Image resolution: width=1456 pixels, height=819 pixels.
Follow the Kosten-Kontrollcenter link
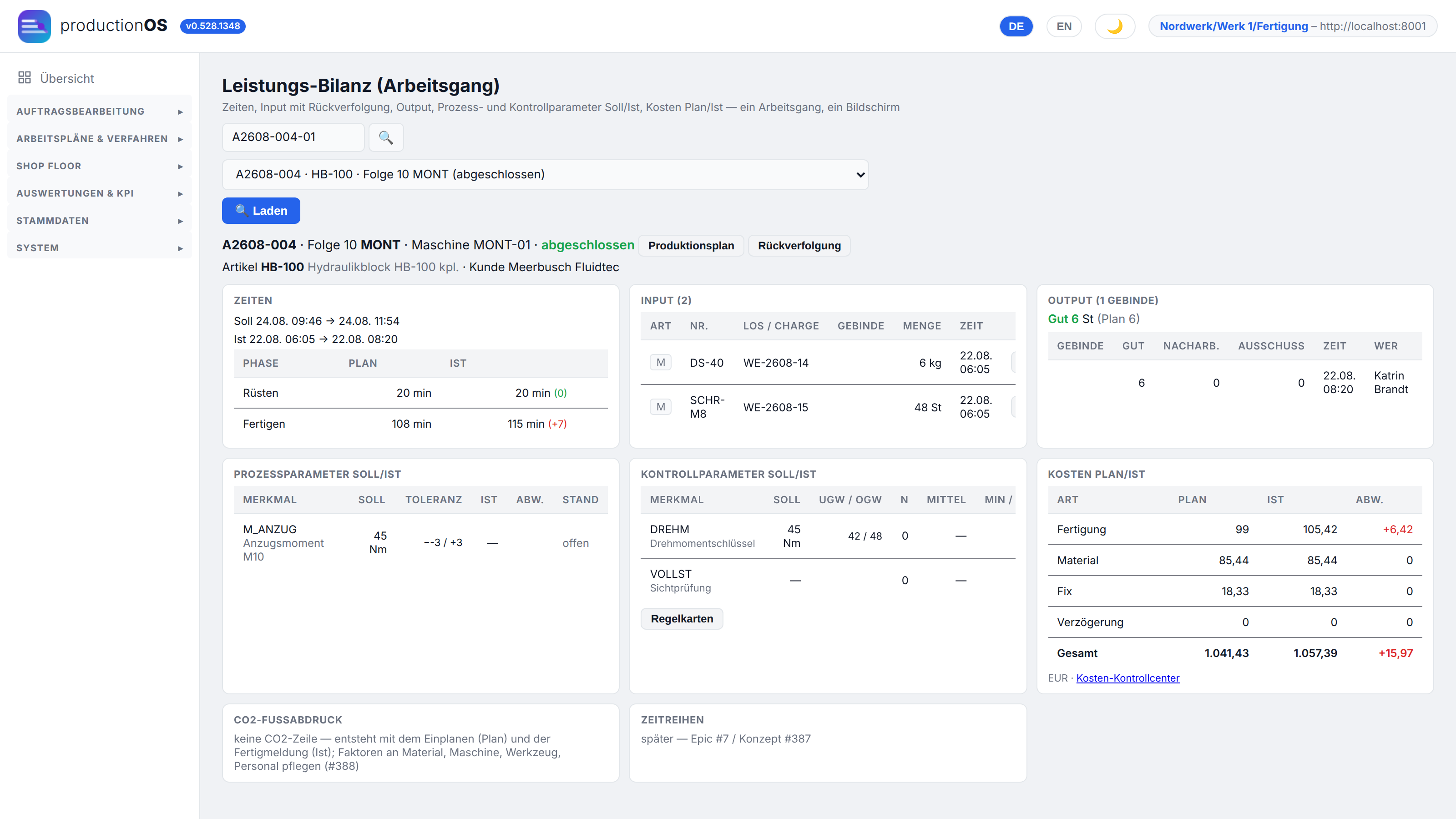coord(1127,678)
